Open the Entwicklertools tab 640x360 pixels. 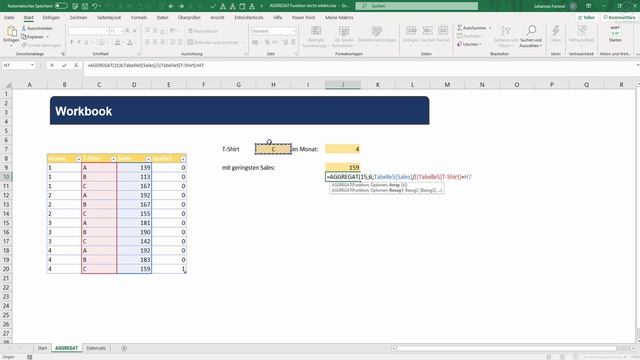(x=249, y=18)
